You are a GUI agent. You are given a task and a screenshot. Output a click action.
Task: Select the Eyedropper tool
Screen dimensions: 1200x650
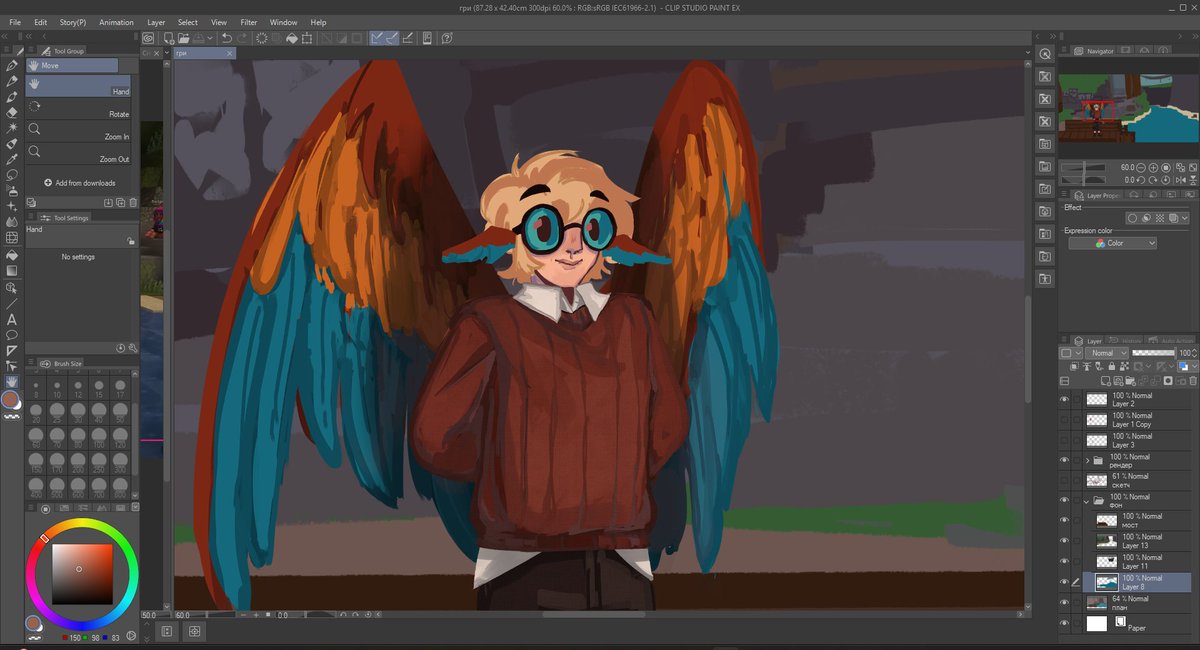coord(12,159)
